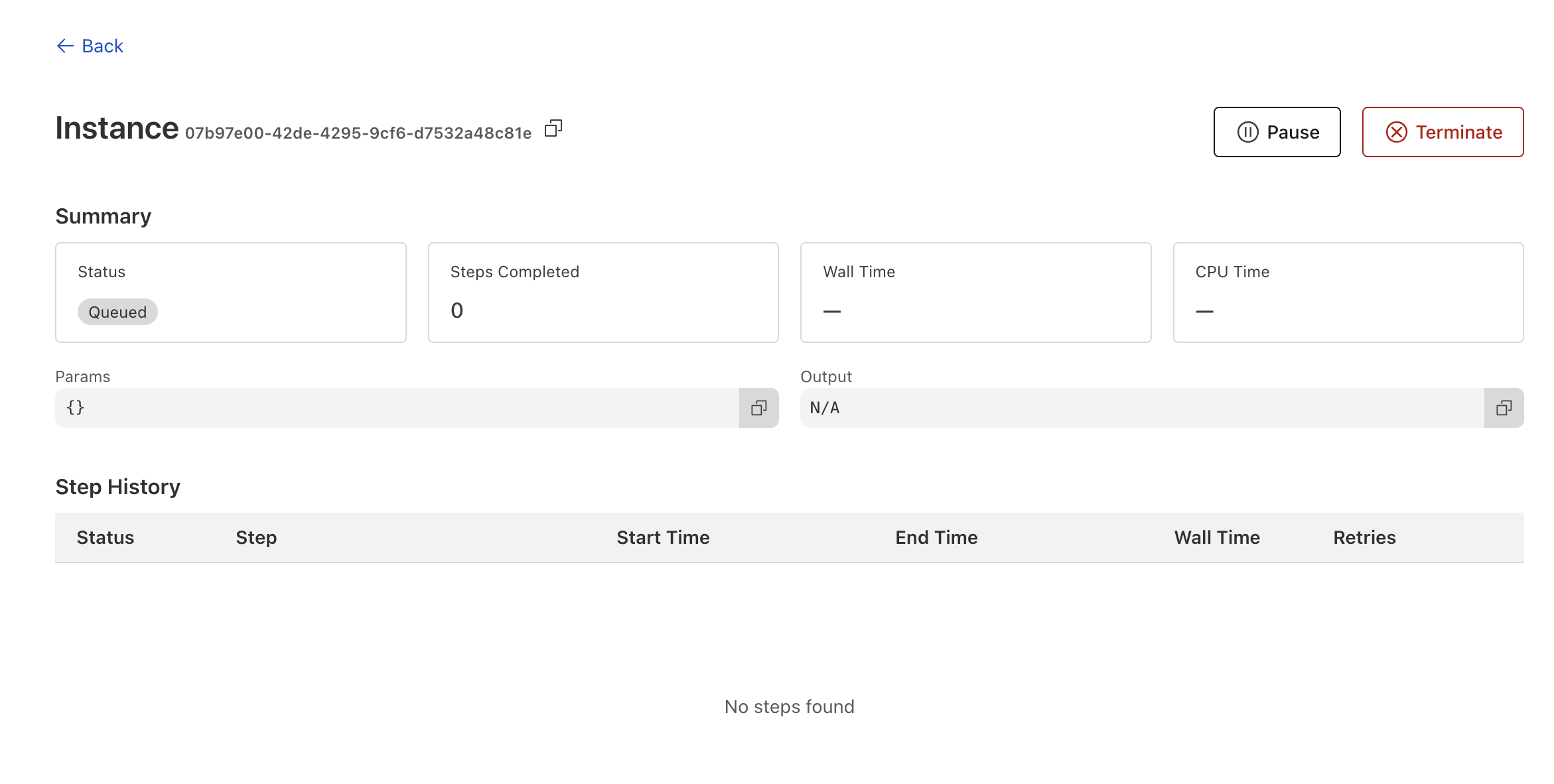This screenshot has width=1554, height=784.
Task: Click the Back arrow icon
Action: (65, 46)
